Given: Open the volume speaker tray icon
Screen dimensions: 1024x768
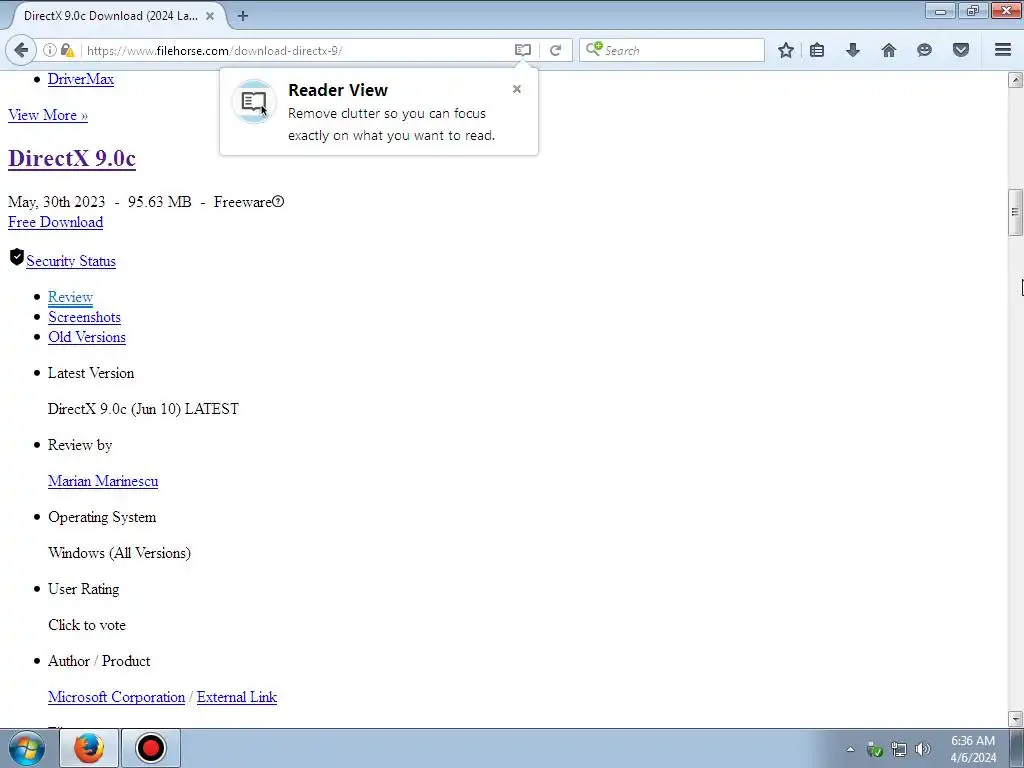Looking at the screenshot, I should click(923, 749).
